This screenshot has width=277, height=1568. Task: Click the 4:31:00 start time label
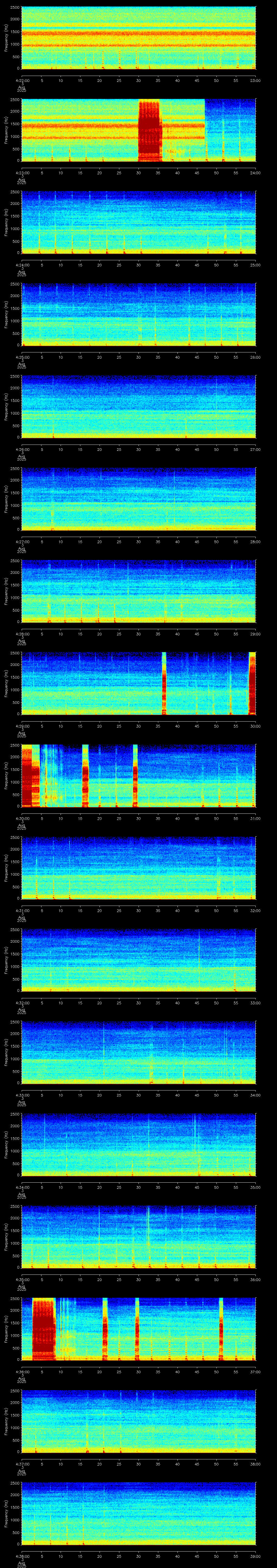click(22, 910)
